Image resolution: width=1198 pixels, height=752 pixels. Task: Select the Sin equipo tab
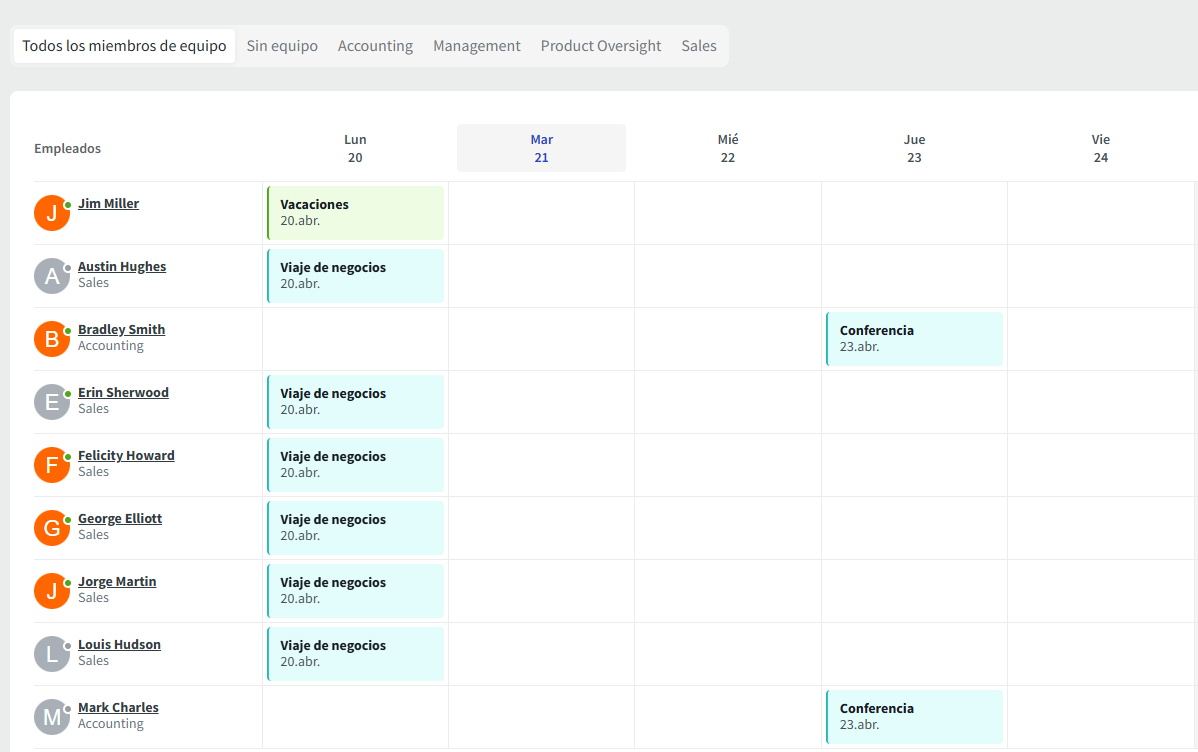point(282,46)
